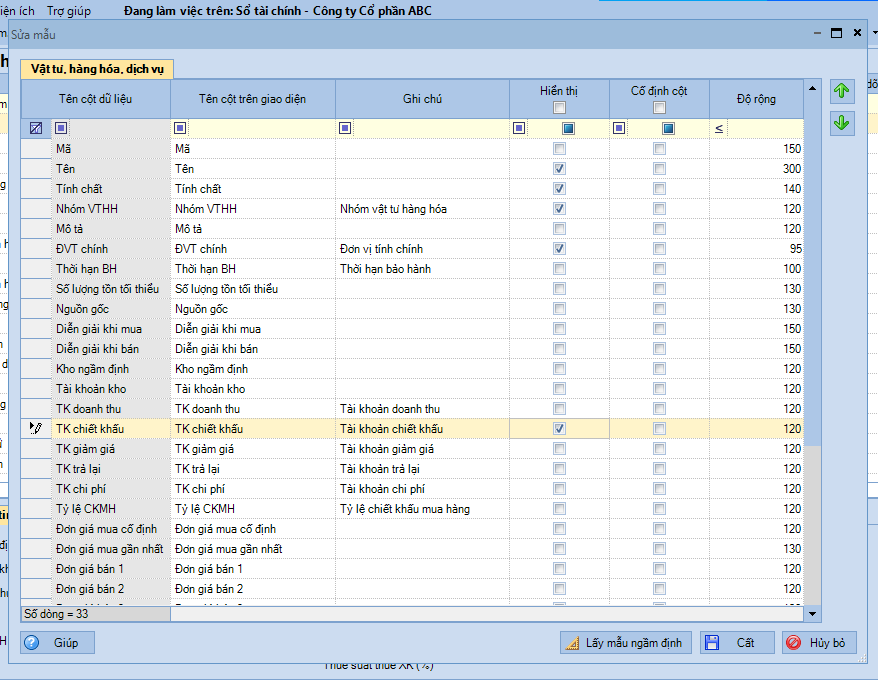Click the ≤ operator in Độ rộng filter
The width and height of the screenshot is (878, 680).
pos(719,129)
